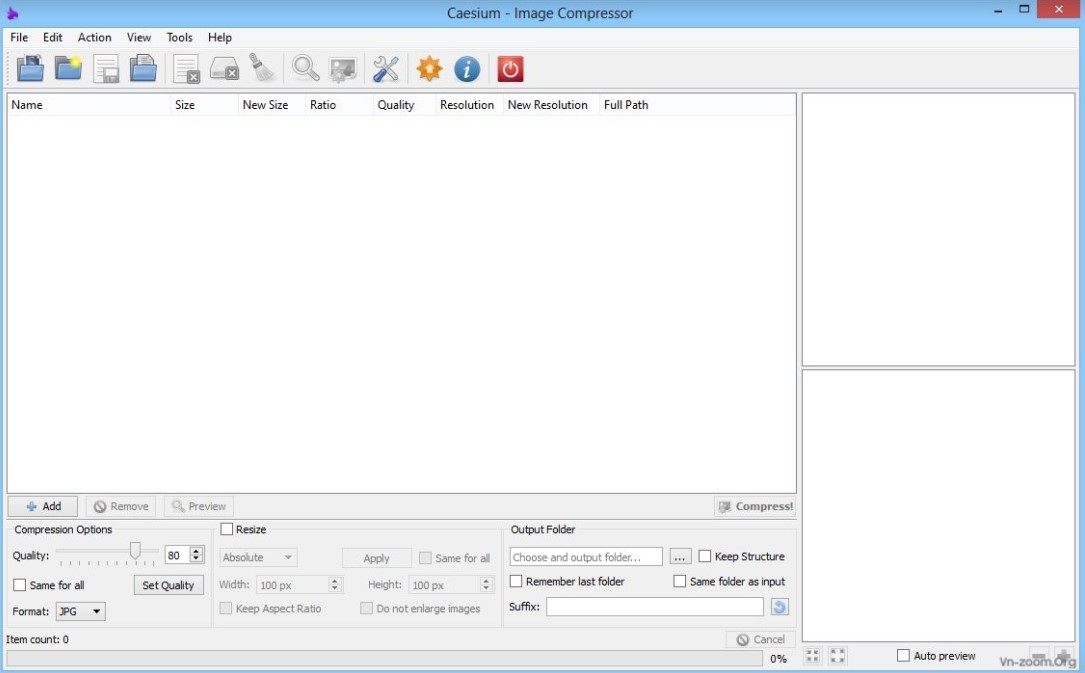Viewport: 1085px width, 673px height.
Task: Open the File menu
Action: click(x=19, y=37)
